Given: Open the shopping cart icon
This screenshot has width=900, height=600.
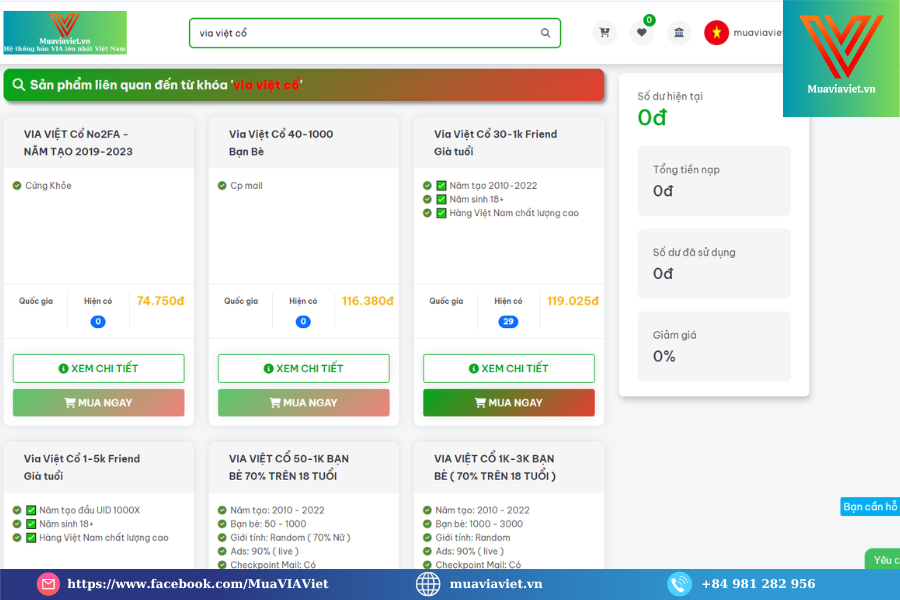Looking at the screenshot, I should point(604,33).
